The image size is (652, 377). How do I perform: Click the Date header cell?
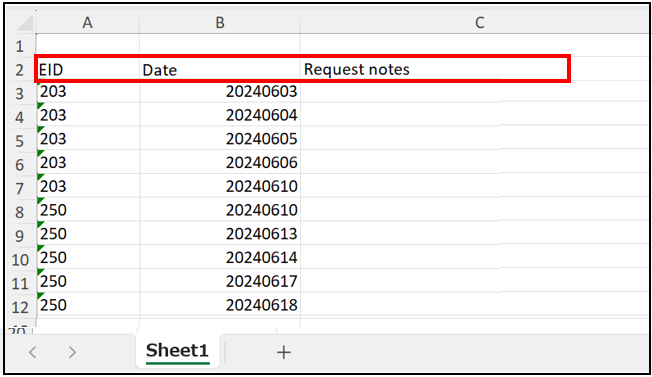point(220,69)
